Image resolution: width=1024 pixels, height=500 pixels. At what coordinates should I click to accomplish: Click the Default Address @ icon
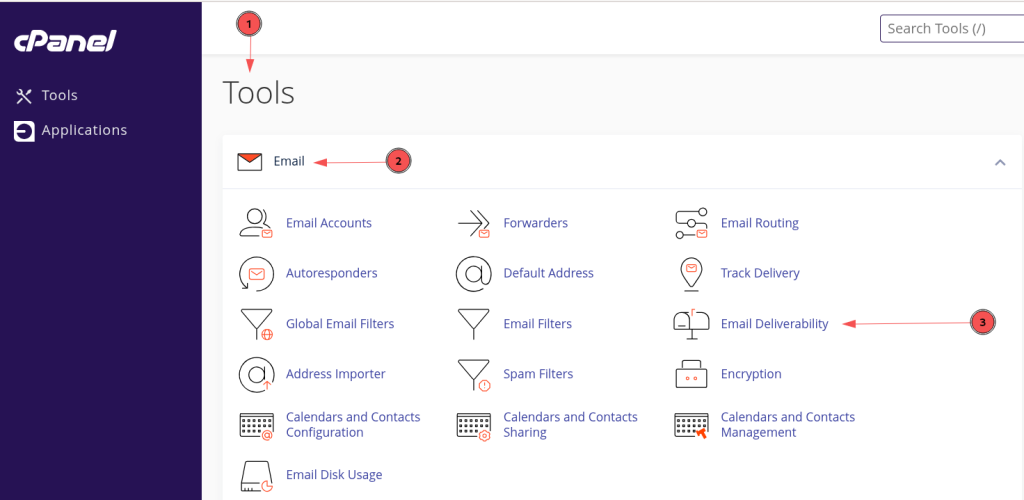[x=473, y=273]
